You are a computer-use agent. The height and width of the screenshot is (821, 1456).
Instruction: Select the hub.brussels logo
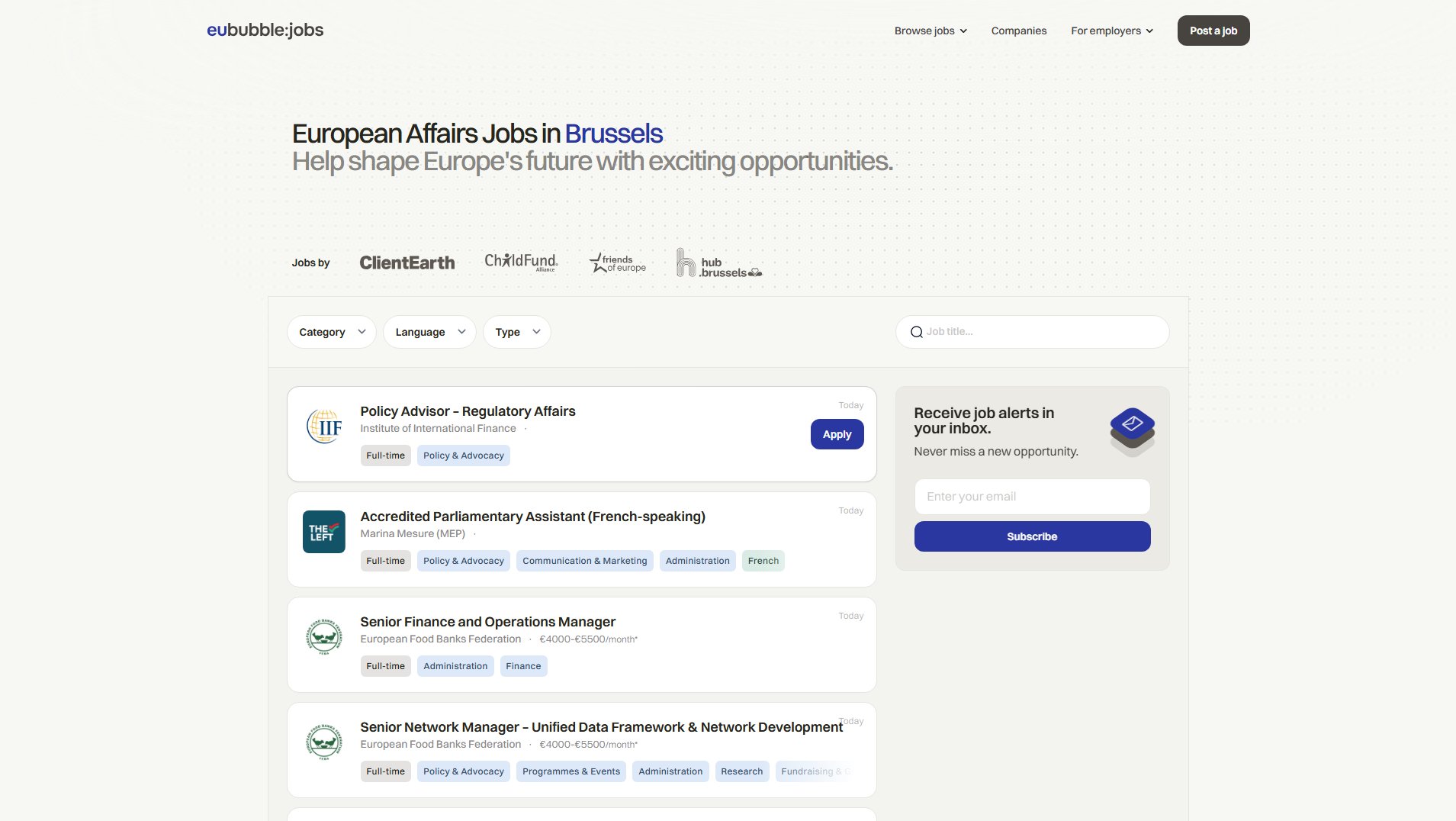click(718, 264)
